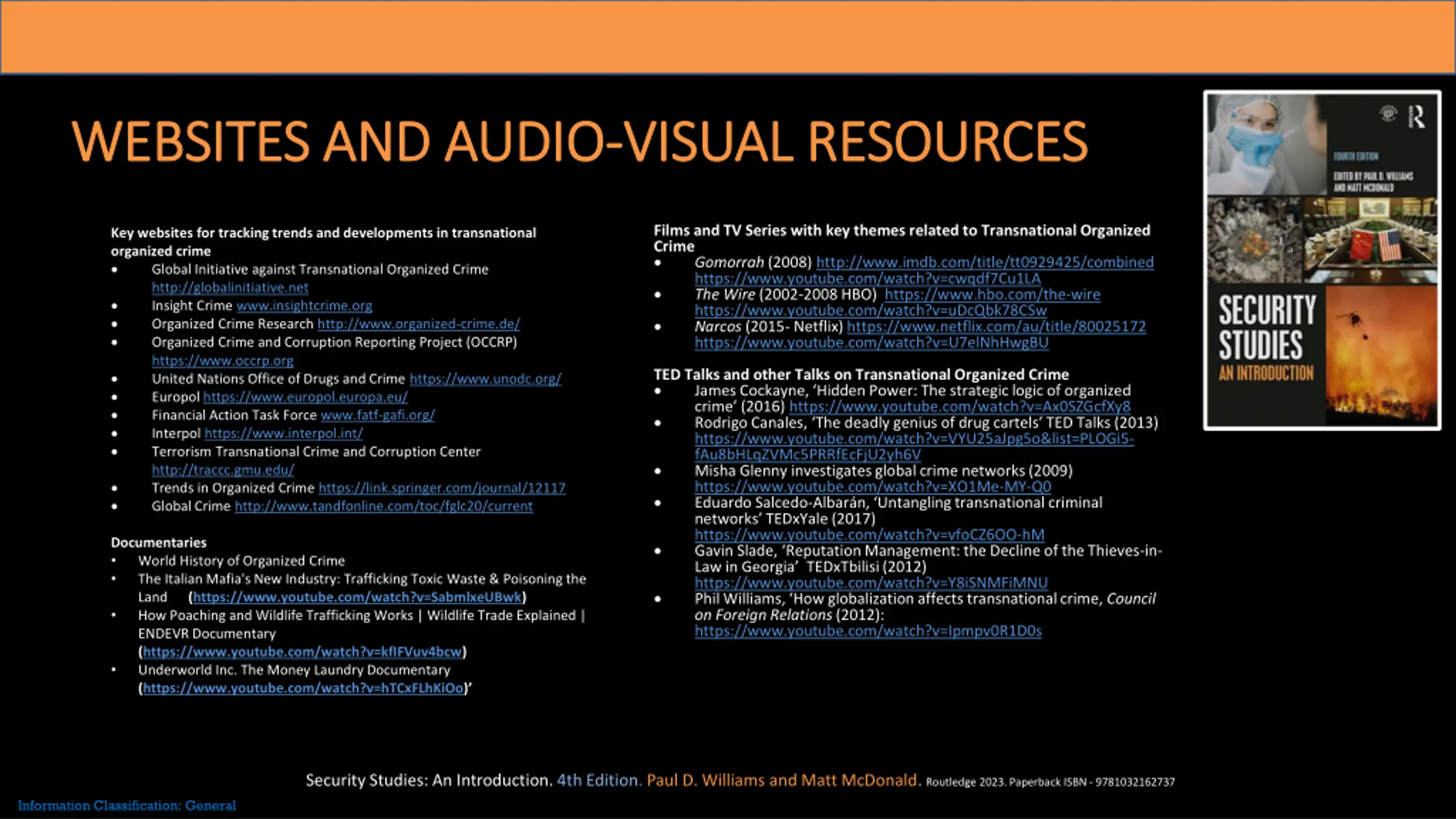1456x819 pixels.
Task: Visit the fatf-gafi.org link
Action: (378, 415)
